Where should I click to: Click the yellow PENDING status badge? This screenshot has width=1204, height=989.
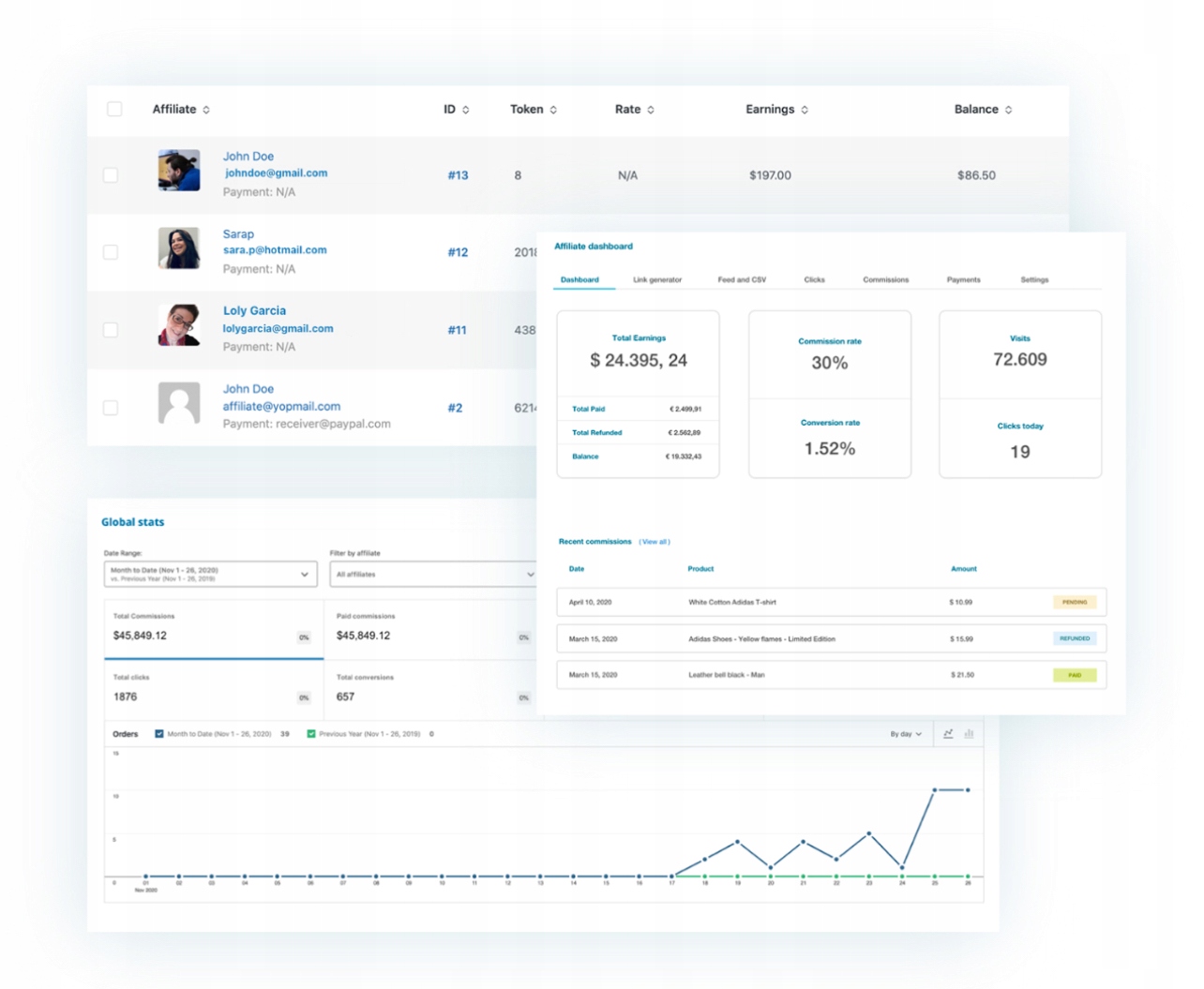1075,602
